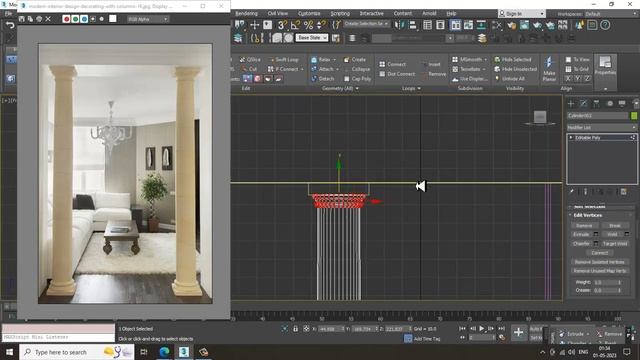Open the Arnold menu
The height and width of the screenshot is (360, 640).
tap(429, 13)
